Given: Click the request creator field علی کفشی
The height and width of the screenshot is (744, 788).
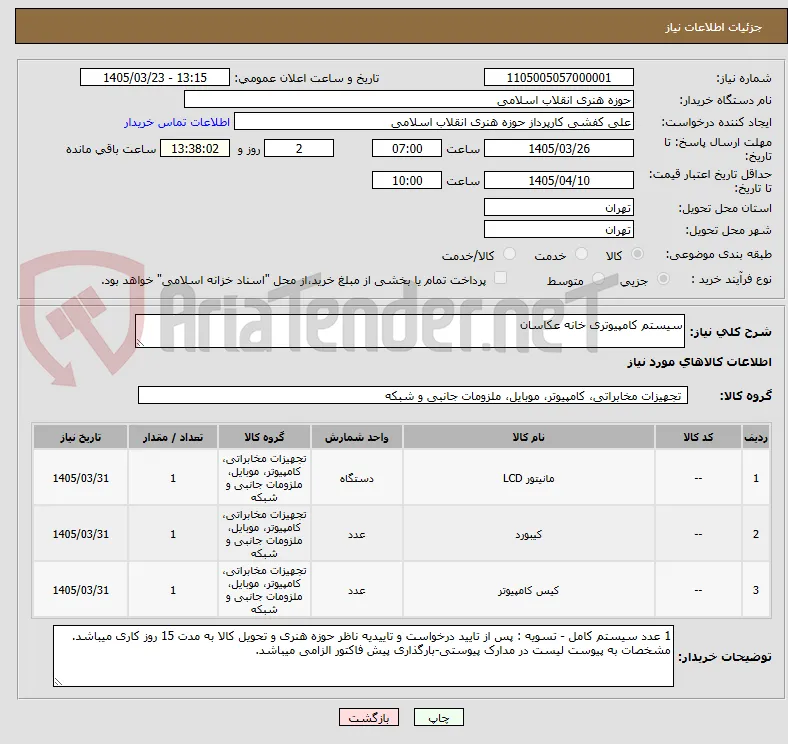Looking at the screenshot, I should point(434,122).
